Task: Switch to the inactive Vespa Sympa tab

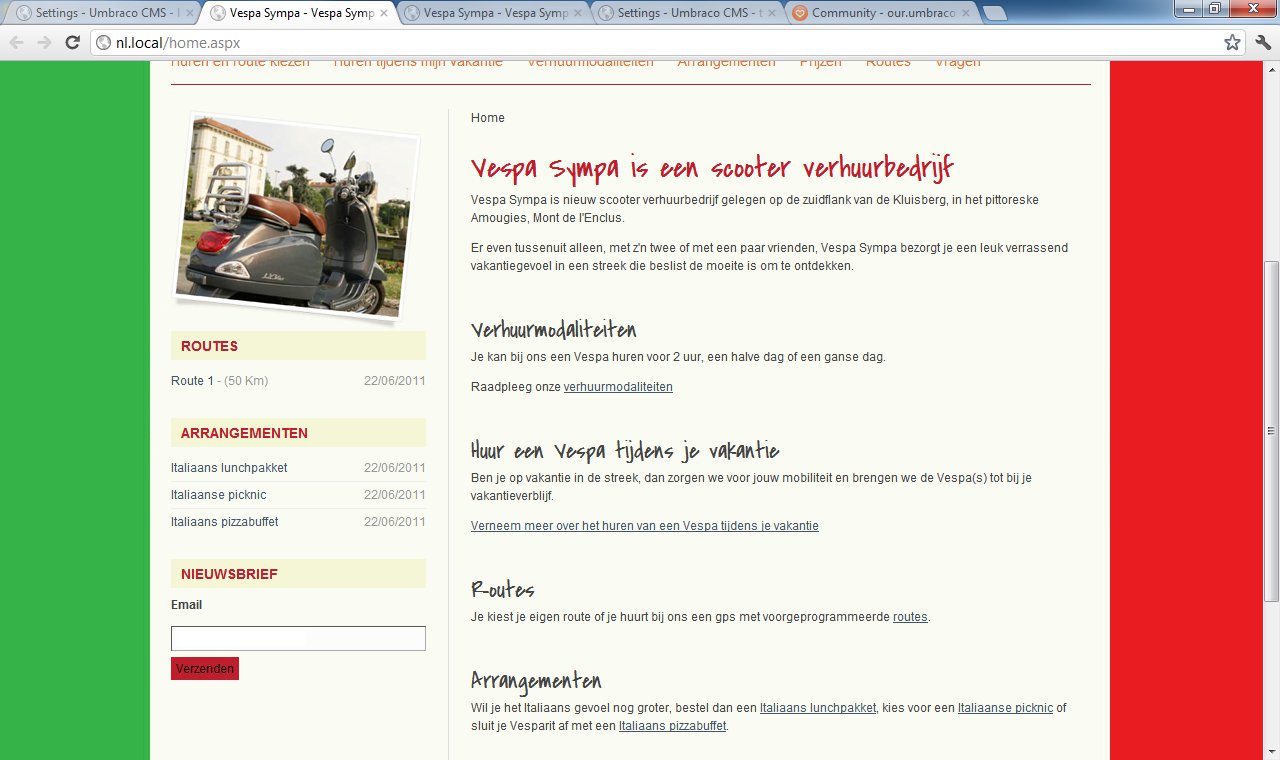Action: coord(488,14)
